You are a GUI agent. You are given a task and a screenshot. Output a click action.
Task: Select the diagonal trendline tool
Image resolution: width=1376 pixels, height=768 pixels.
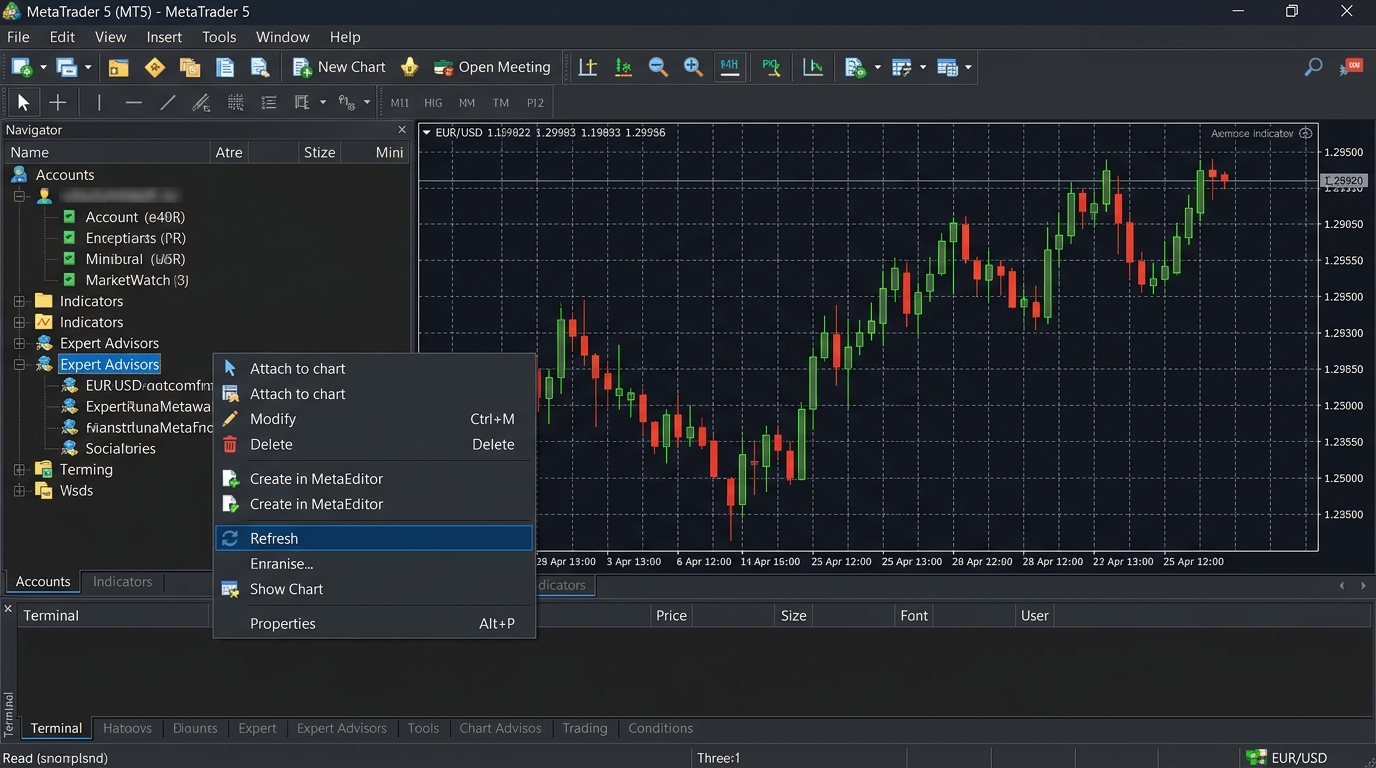point(168,102)
